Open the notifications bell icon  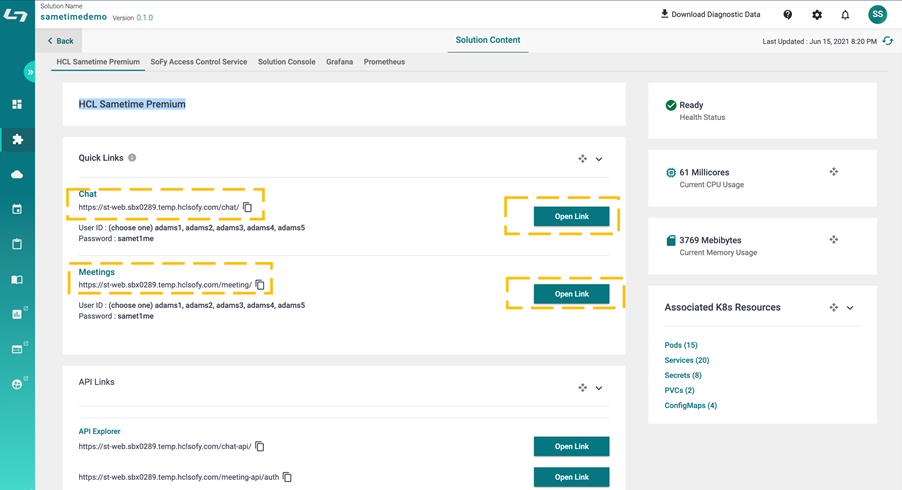(x=845, y=15)
